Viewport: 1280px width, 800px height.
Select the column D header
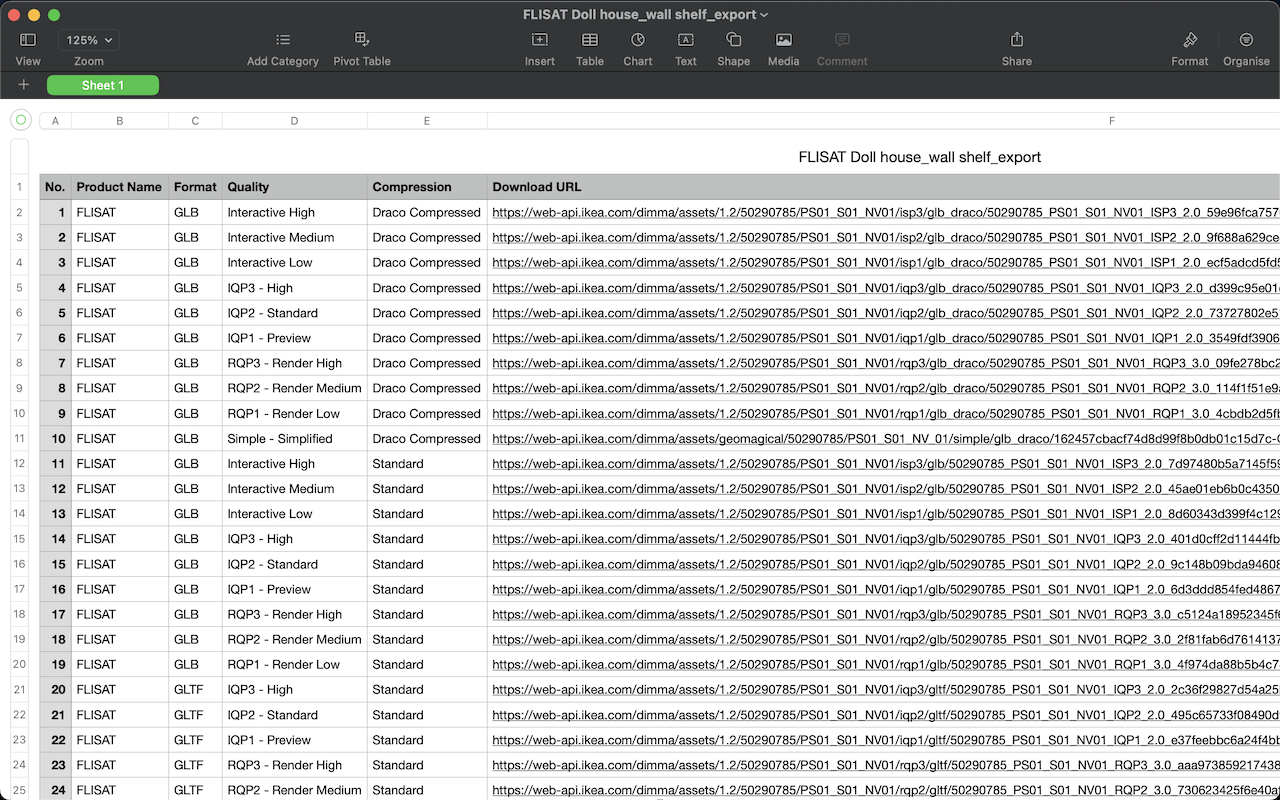pyautogui.click(x=294, y=121)
